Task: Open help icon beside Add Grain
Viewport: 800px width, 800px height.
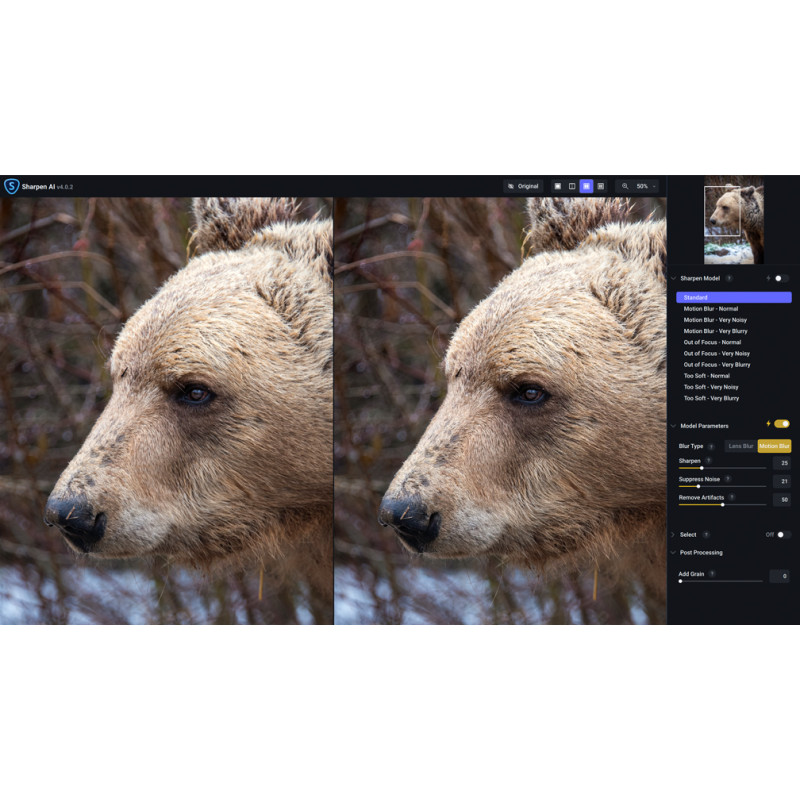Action: 712,574
